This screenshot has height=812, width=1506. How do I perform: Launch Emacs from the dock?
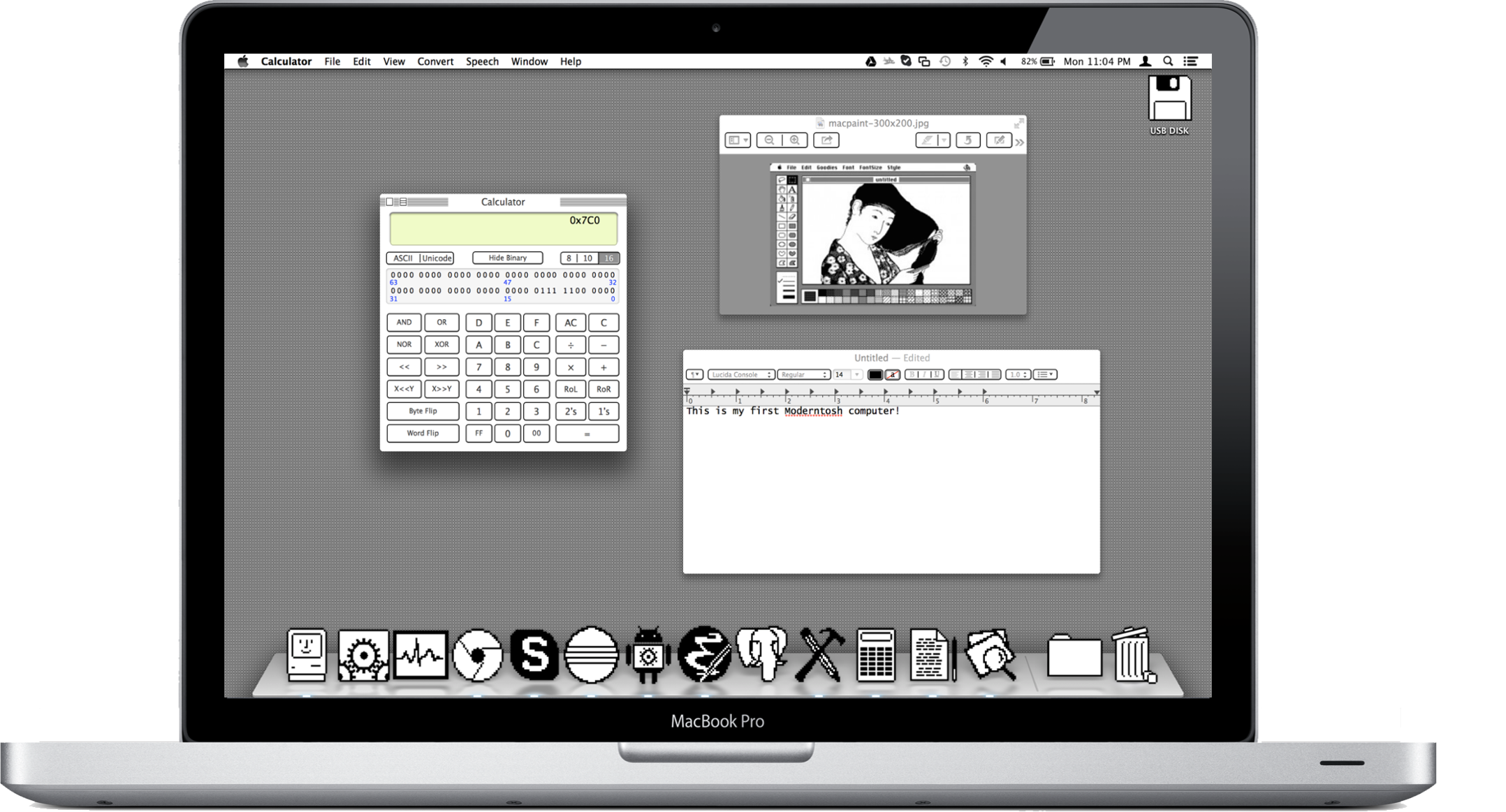click(x=704, y=655)
